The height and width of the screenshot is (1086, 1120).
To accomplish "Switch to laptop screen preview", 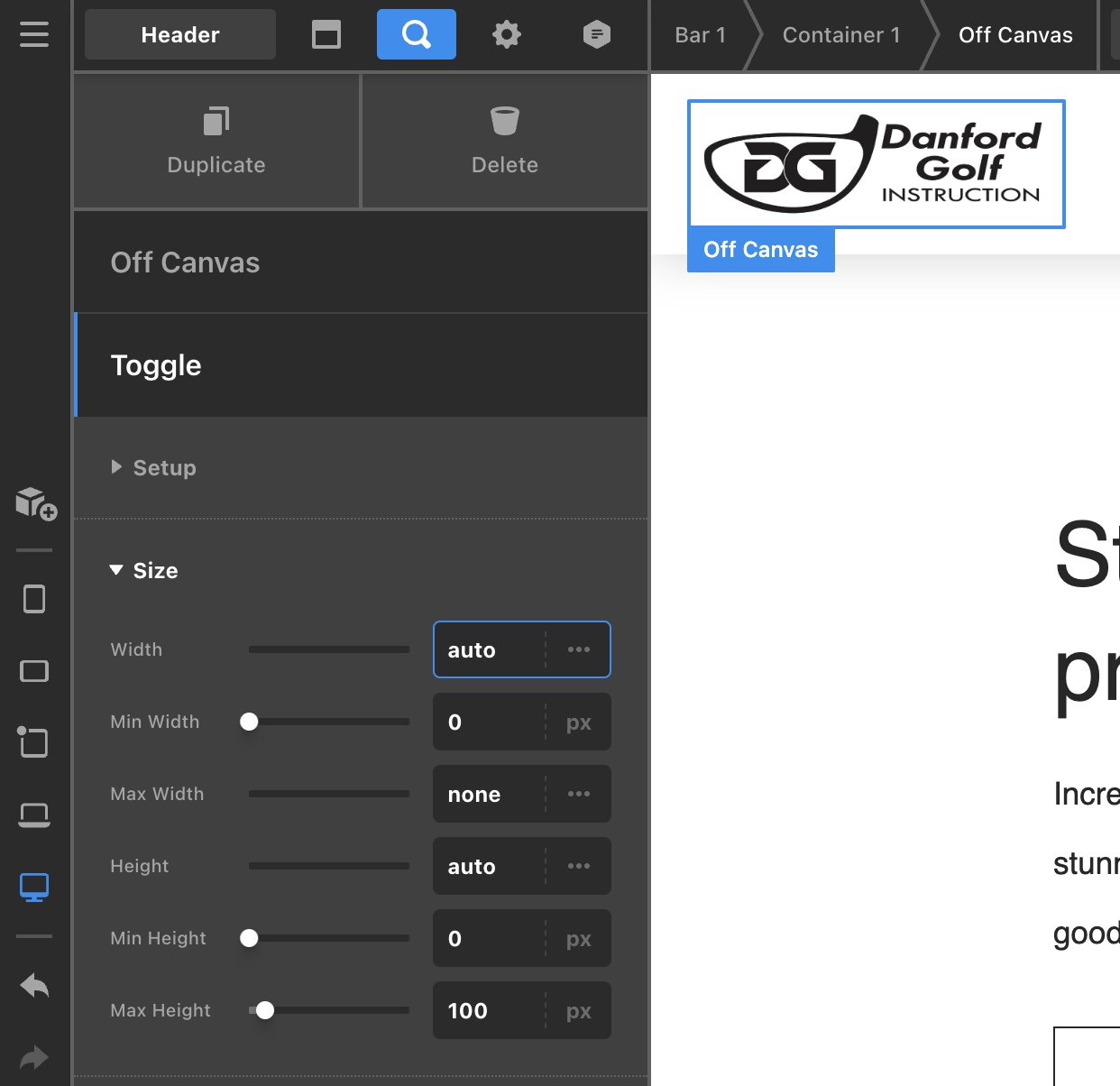I will [34, 815].
